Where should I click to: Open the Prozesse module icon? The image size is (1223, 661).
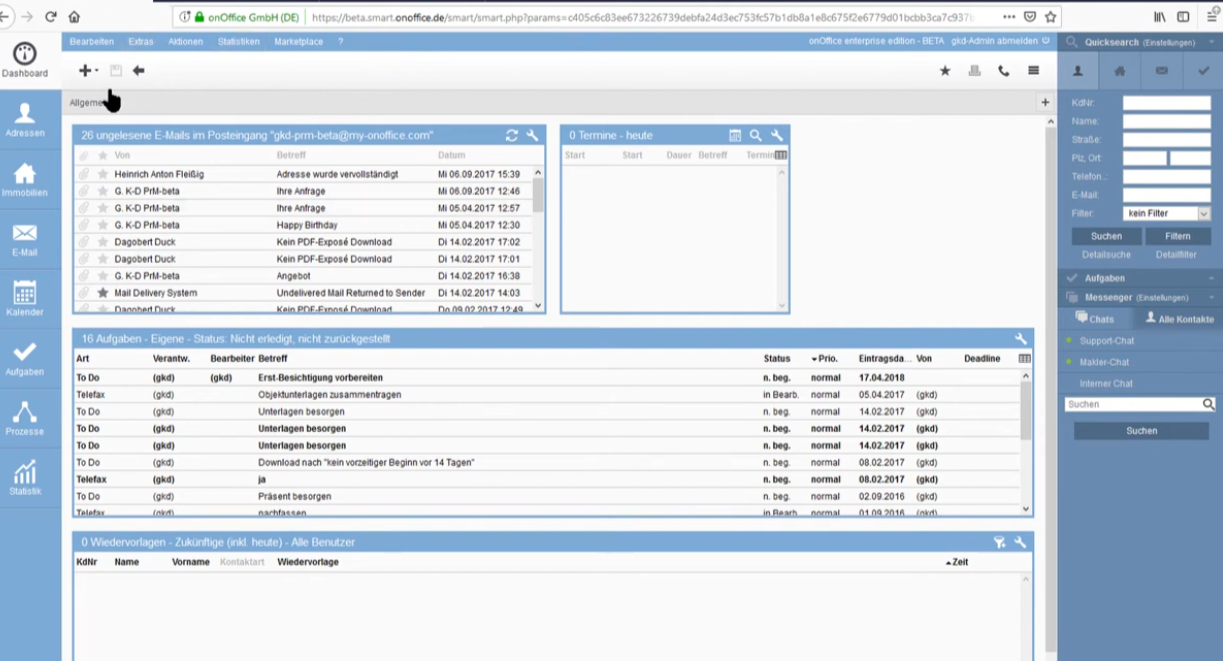pyautogui.click(x=25, y=417)
